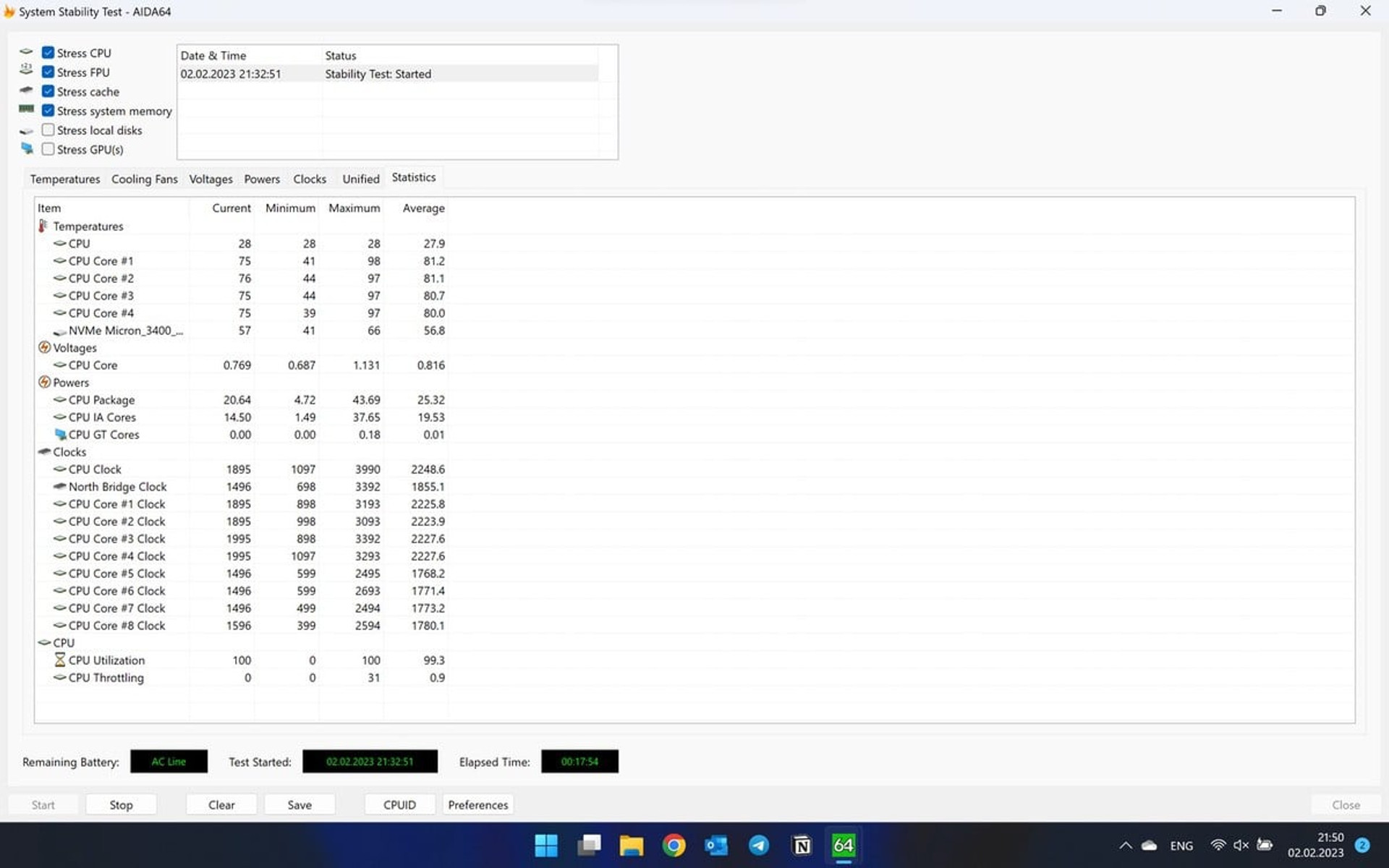Click the Voltages group icon
The width and height of the screenshot is (1389, 868).
pyautogui.click(x=44, y=347)
